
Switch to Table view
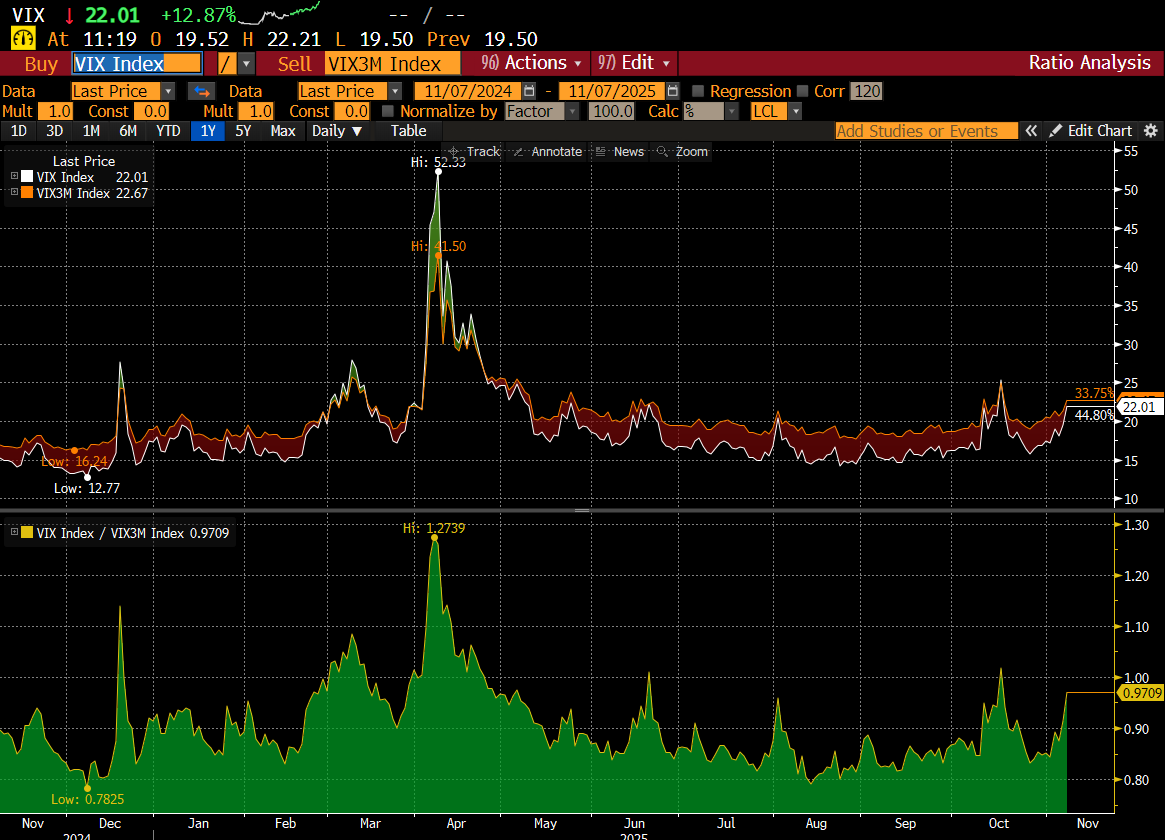(409, 131)
